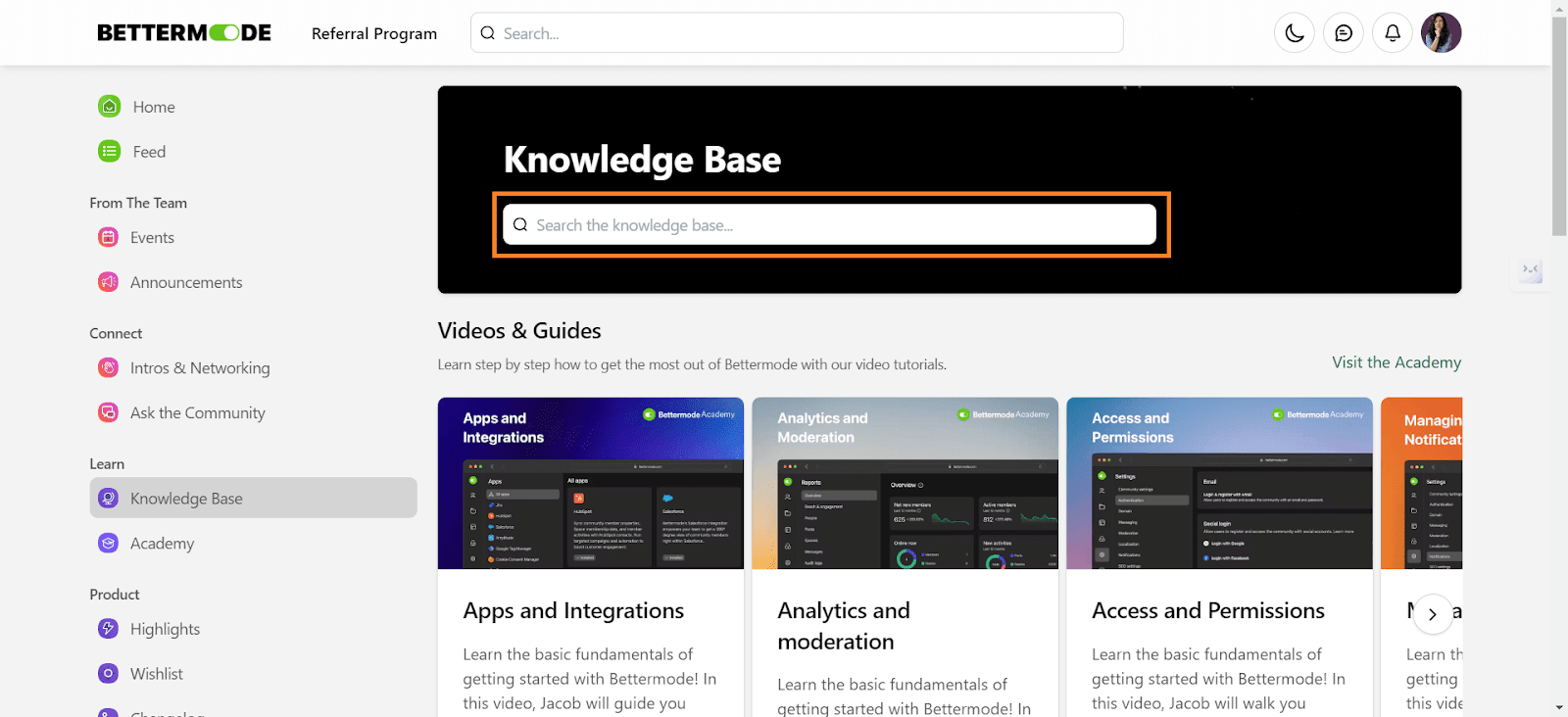
Task: Open the Referral Program menu item
Action: tap(374, 33)
